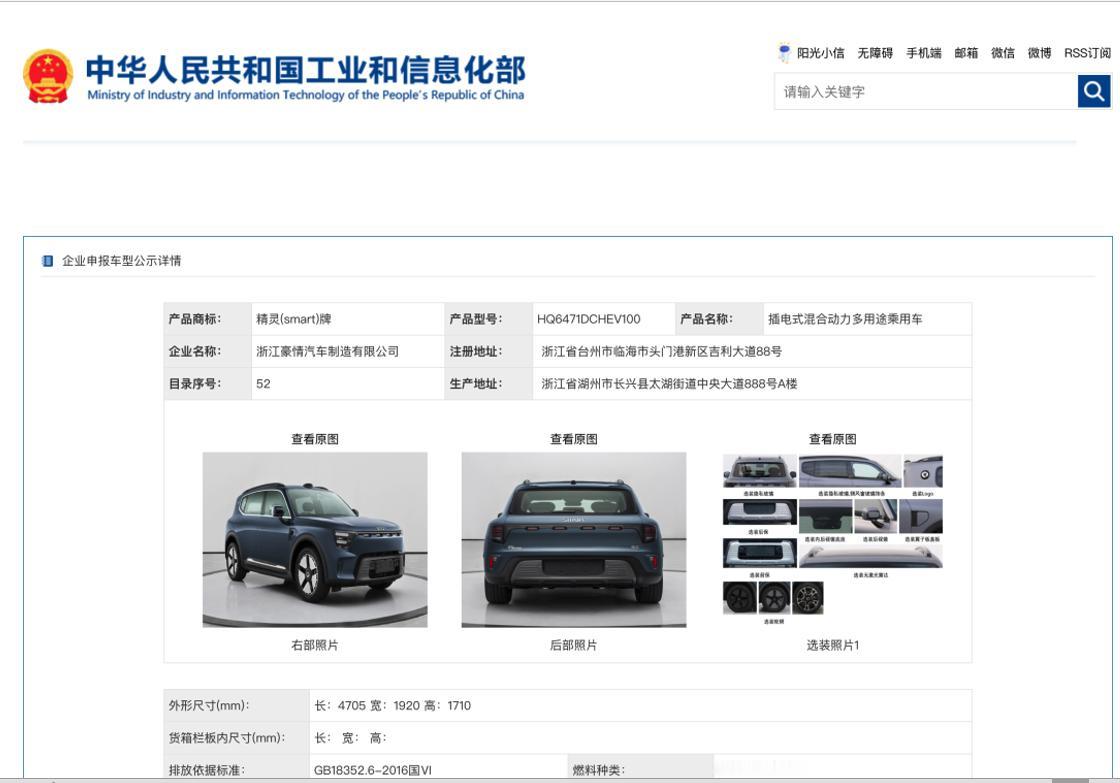Click the 产品型号 label cell

tap(489, 319)
